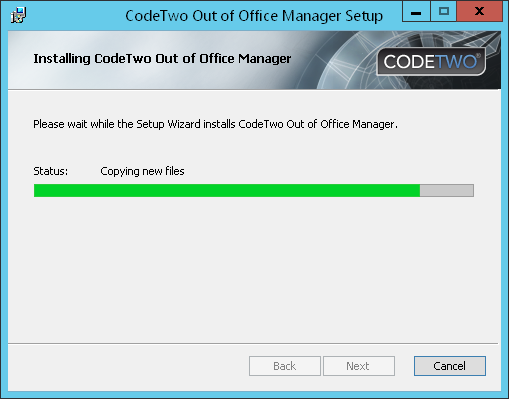Click the greyed-out Back button
Viewport: 509px width, 399px height.
pyautogui.click(x=285, y=366)
